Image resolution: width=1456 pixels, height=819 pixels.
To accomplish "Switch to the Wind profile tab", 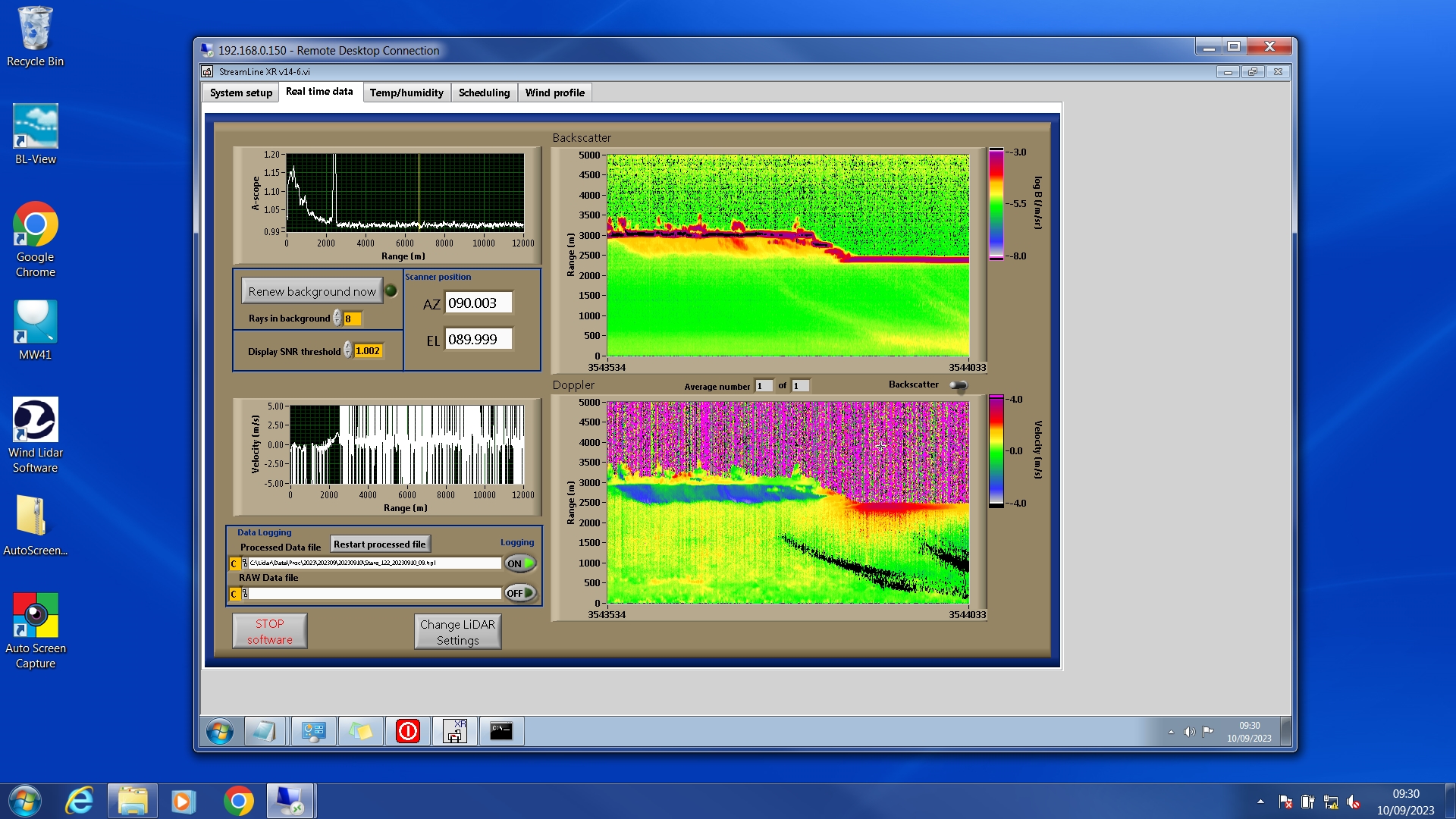I will 554,93.
